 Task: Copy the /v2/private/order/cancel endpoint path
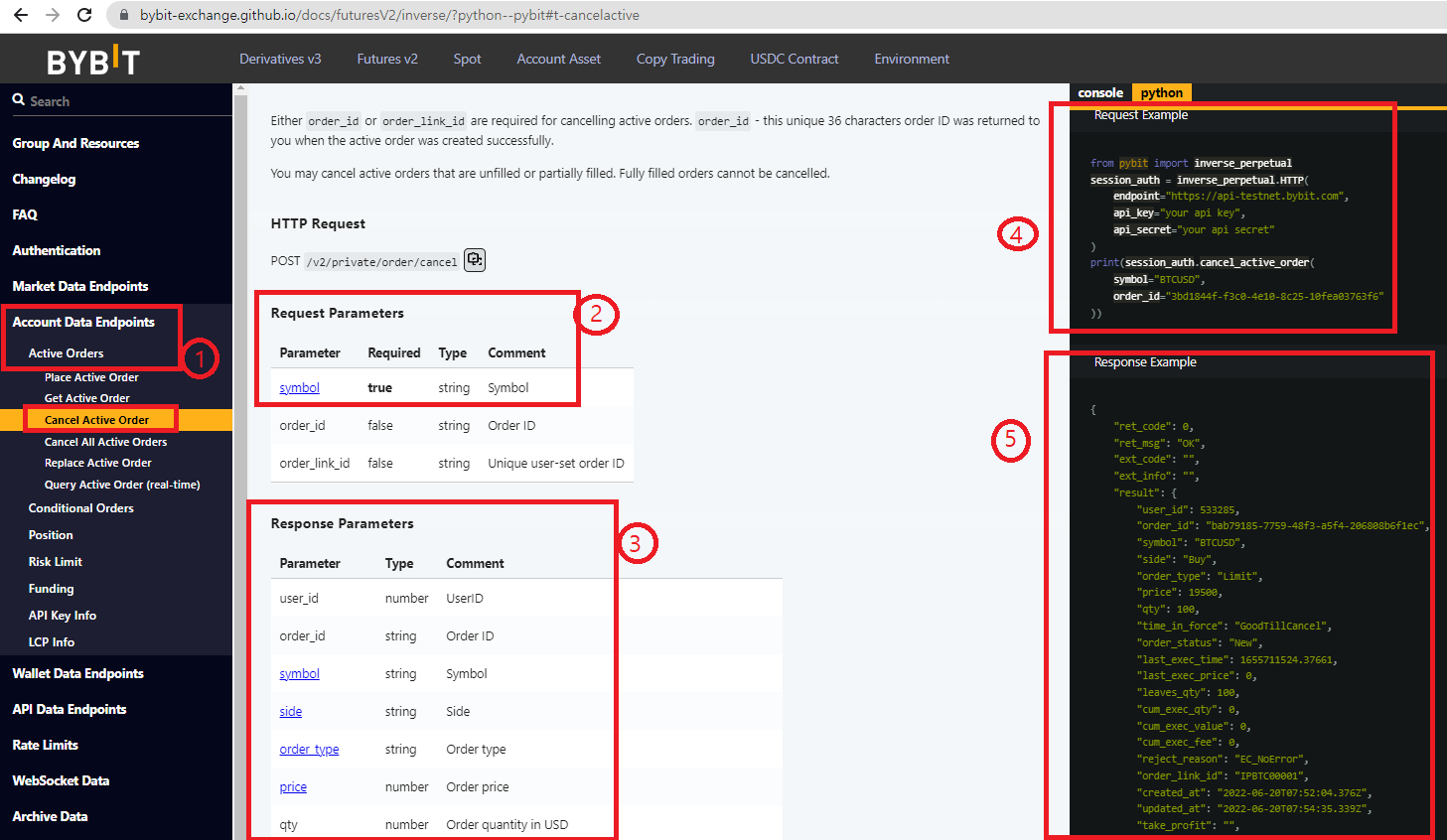pos(475,260)
